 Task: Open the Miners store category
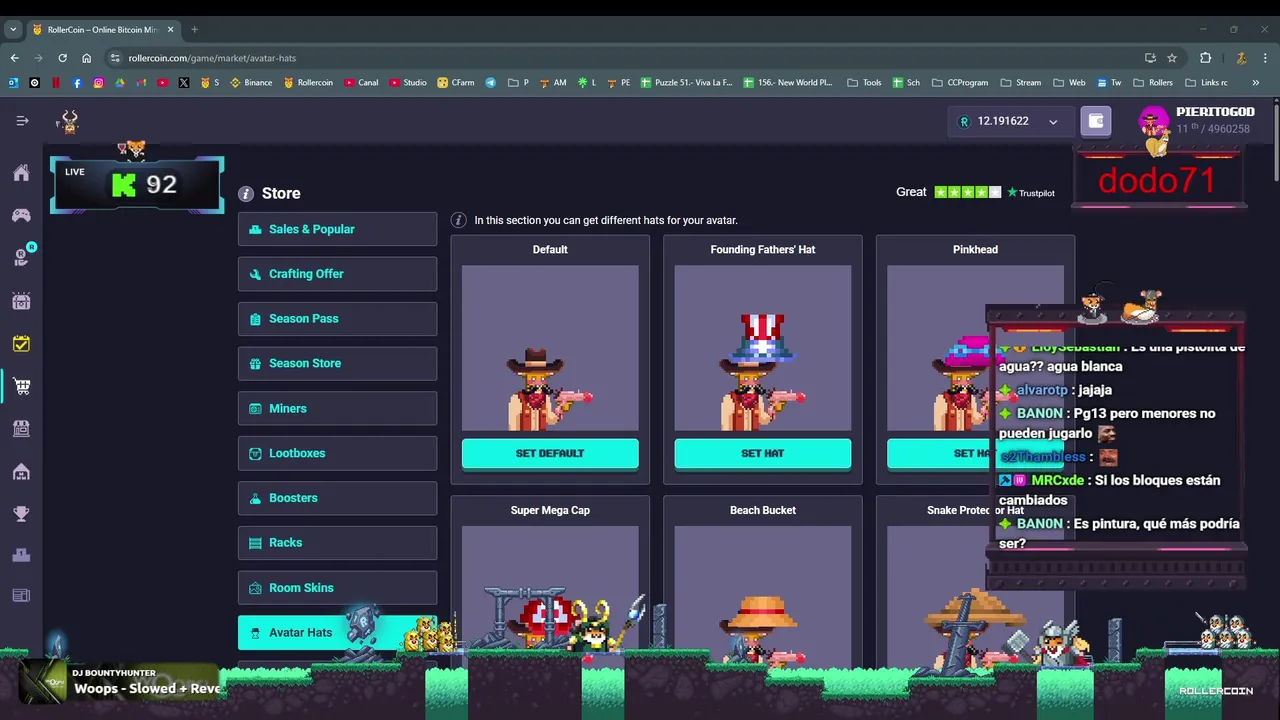[x=337, y=408]
